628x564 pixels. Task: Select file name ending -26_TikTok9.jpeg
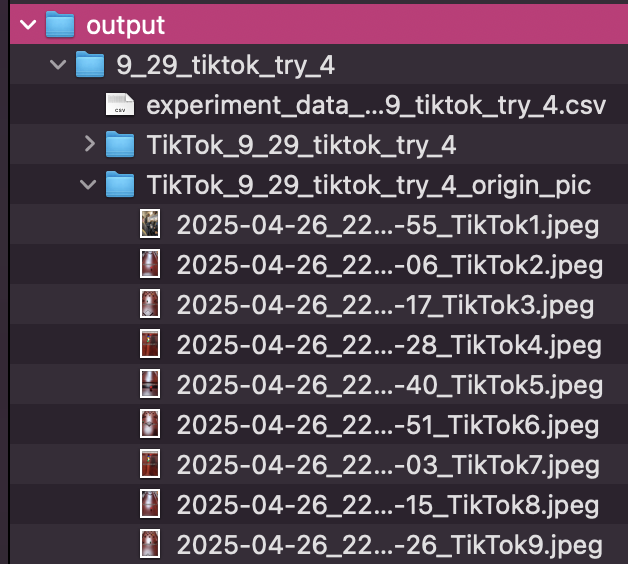[390, 546]
